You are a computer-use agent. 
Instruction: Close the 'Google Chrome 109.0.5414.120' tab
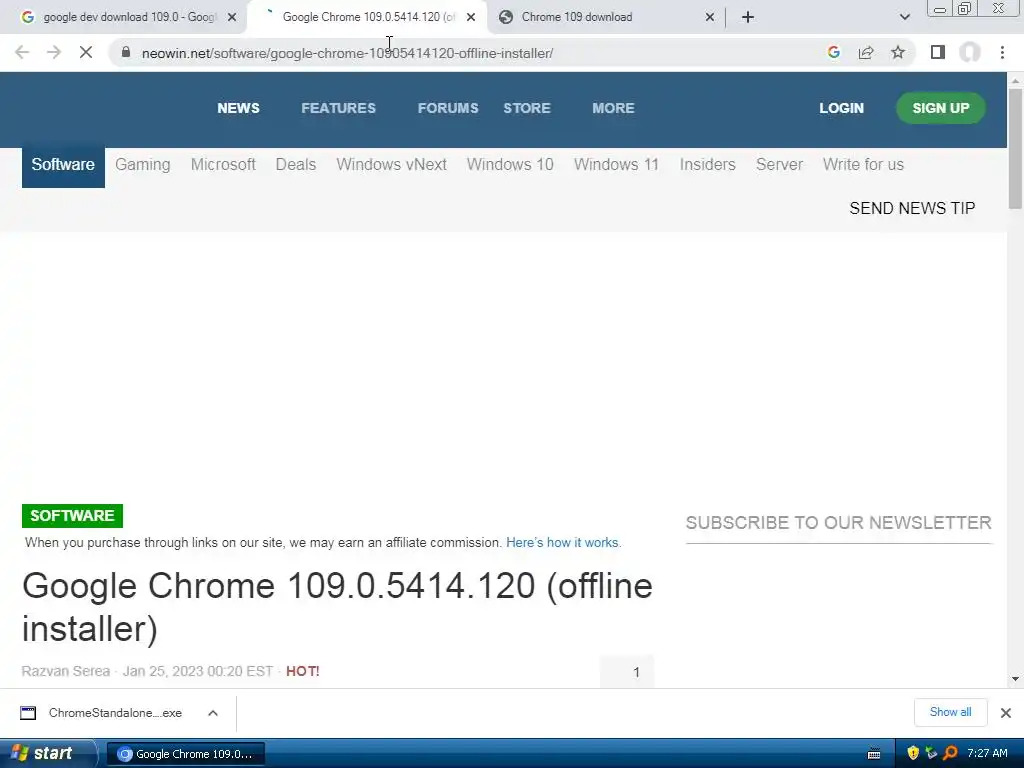pos(471,17)
